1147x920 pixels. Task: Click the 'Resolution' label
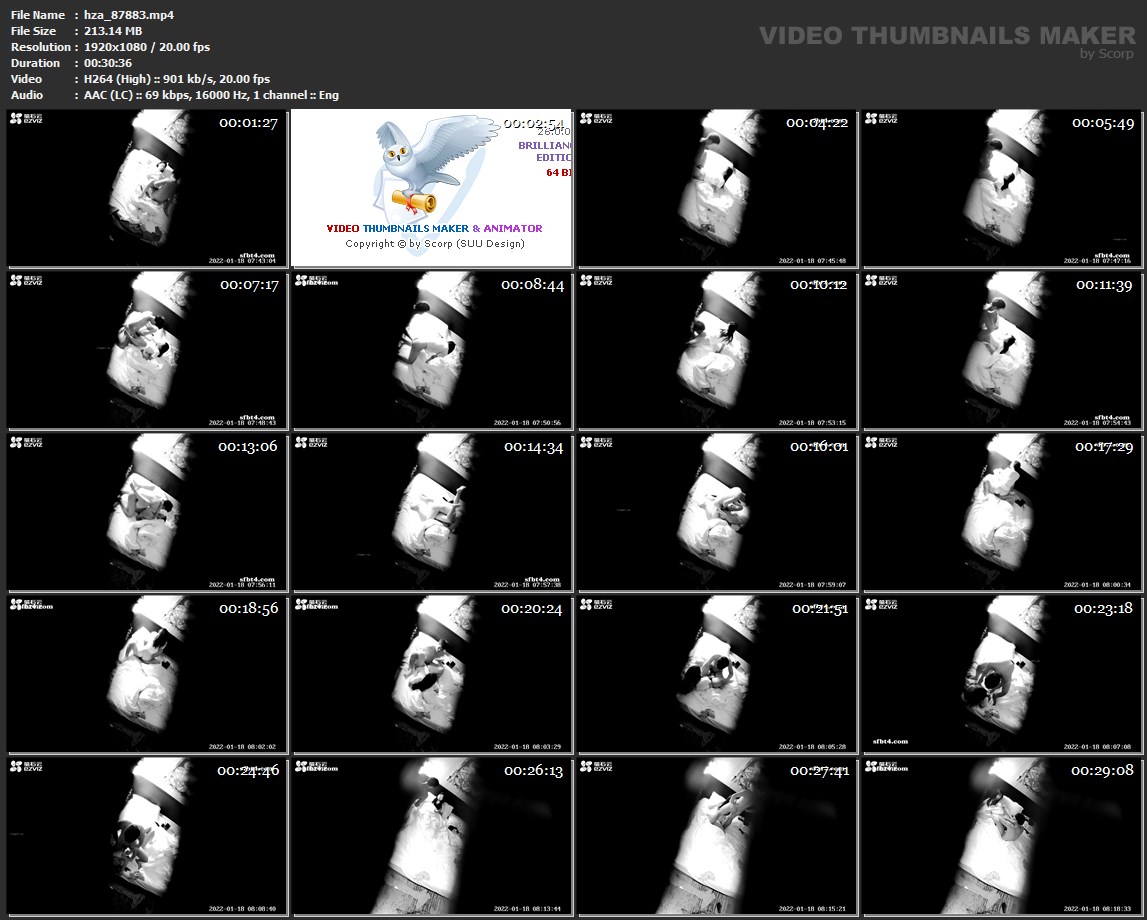40,47
